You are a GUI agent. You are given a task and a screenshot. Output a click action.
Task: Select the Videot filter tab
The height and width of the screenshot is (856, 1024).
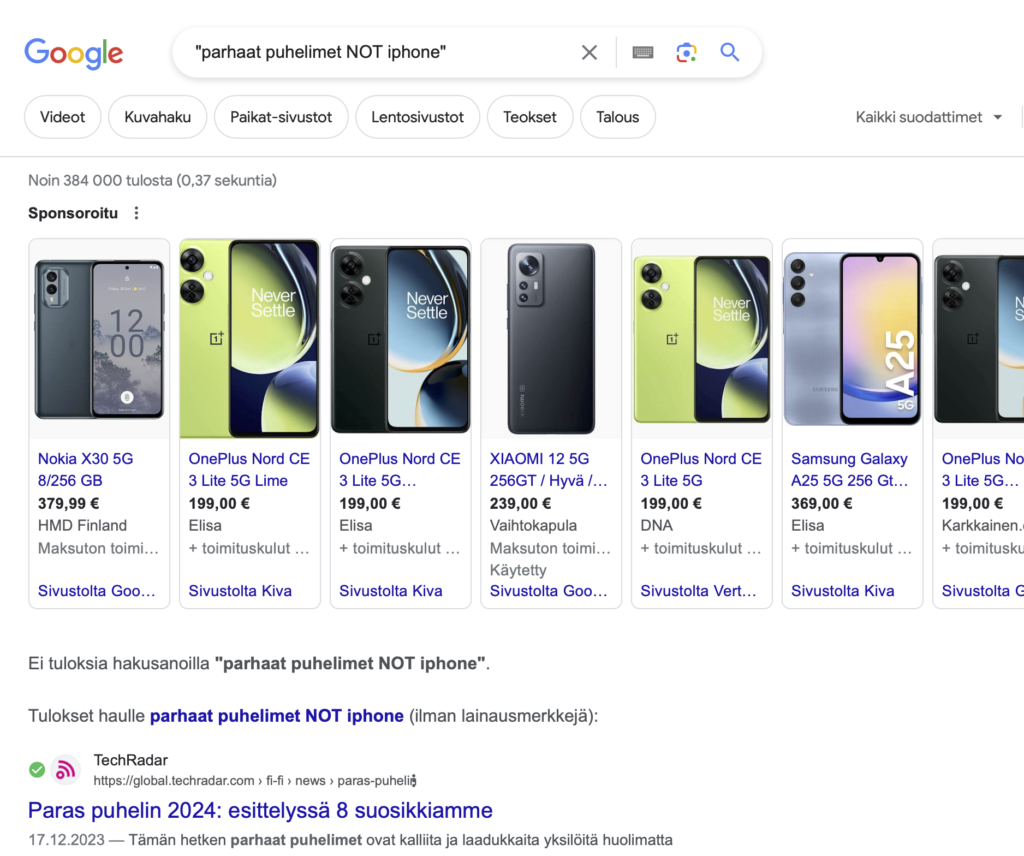pos(62,117)
